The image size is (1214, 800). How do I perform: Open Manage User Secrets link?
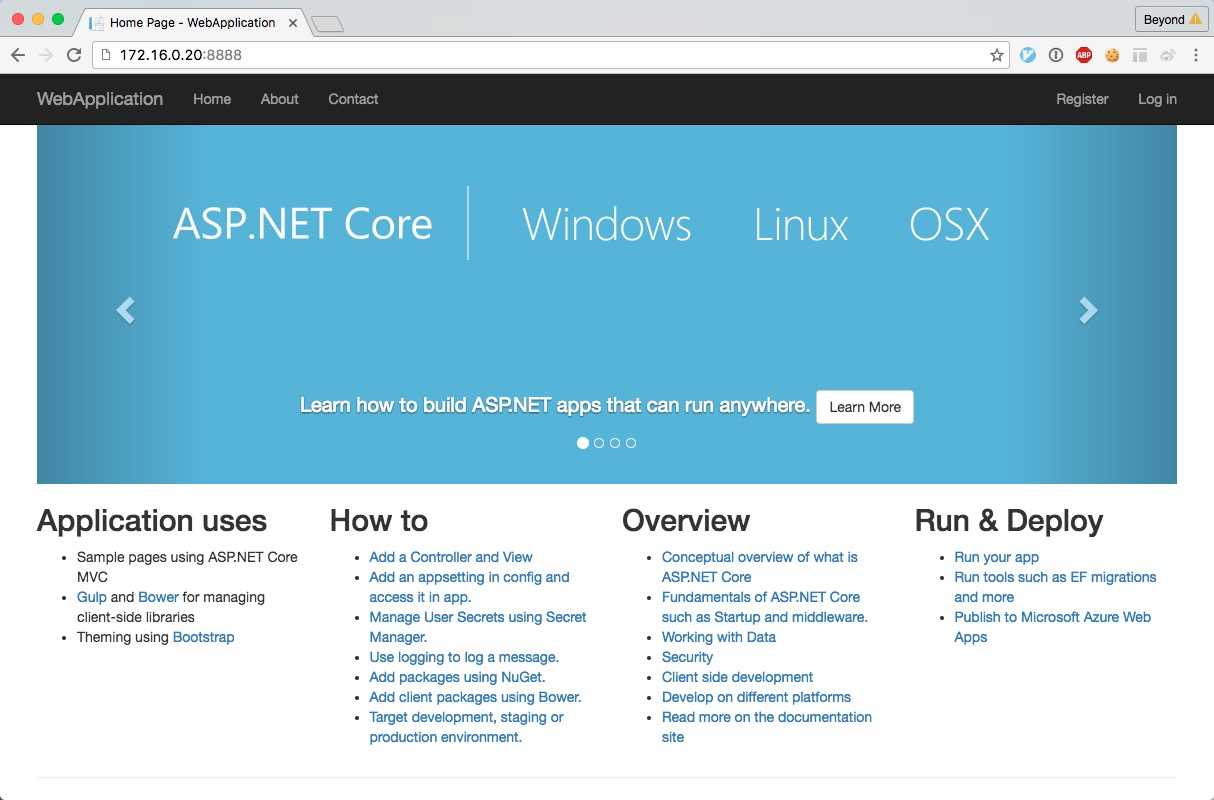(x=478, y=627)
